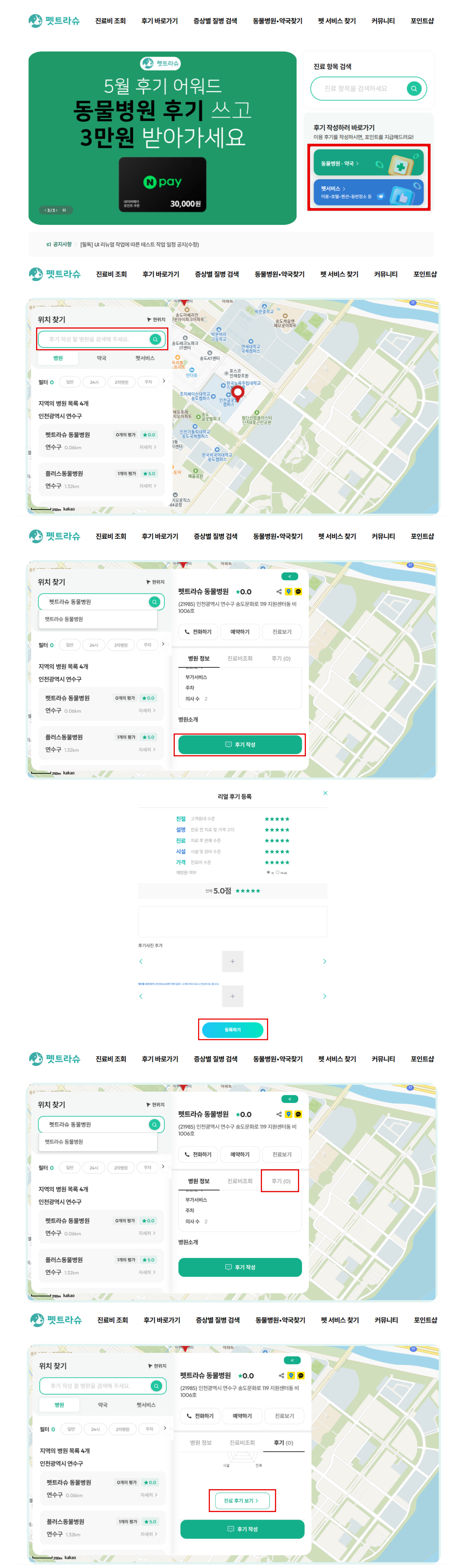Image resolution: width=465 pixels, height=1568 pixels.
Task: Open 후기 바로가기 in header above green banner
Action: 160,21
